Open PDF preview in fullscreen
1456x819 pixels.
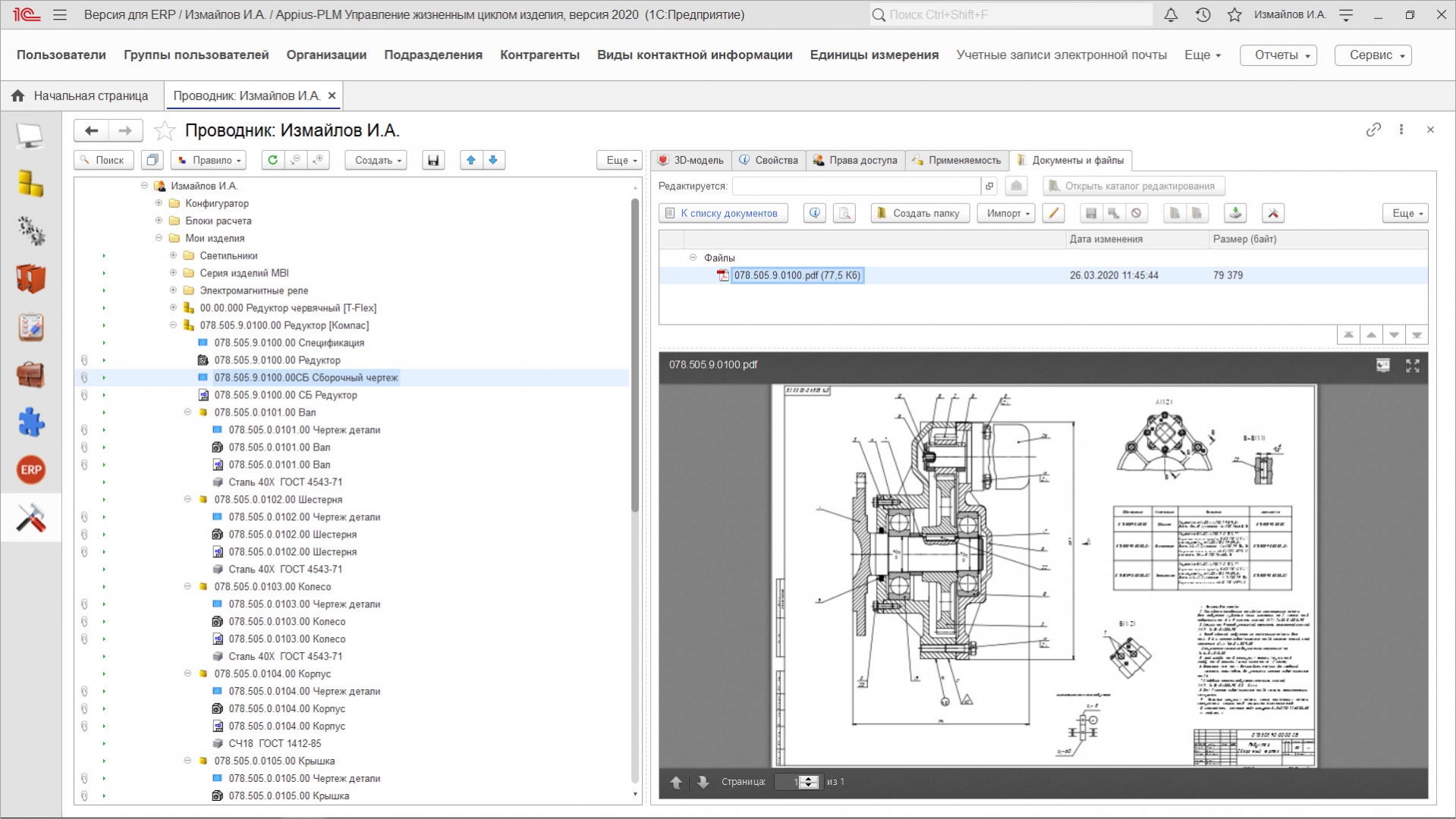[1412, 366]
